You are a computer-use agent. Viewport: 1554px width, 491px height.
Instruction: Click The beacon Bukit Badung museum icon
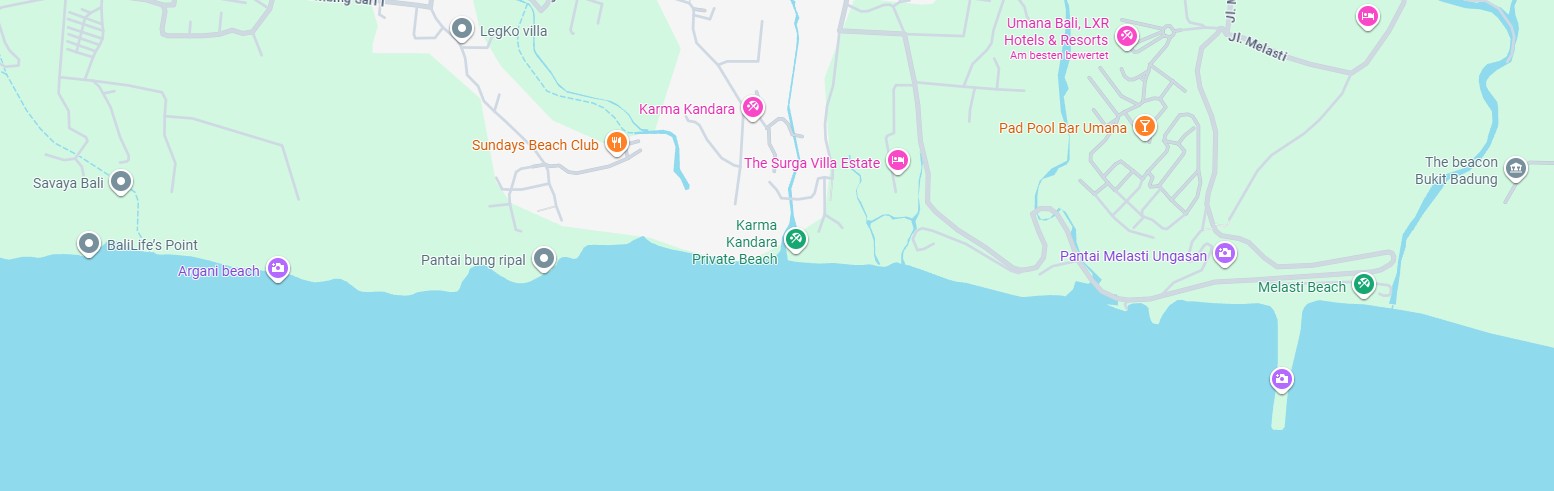coord(1515,169)
